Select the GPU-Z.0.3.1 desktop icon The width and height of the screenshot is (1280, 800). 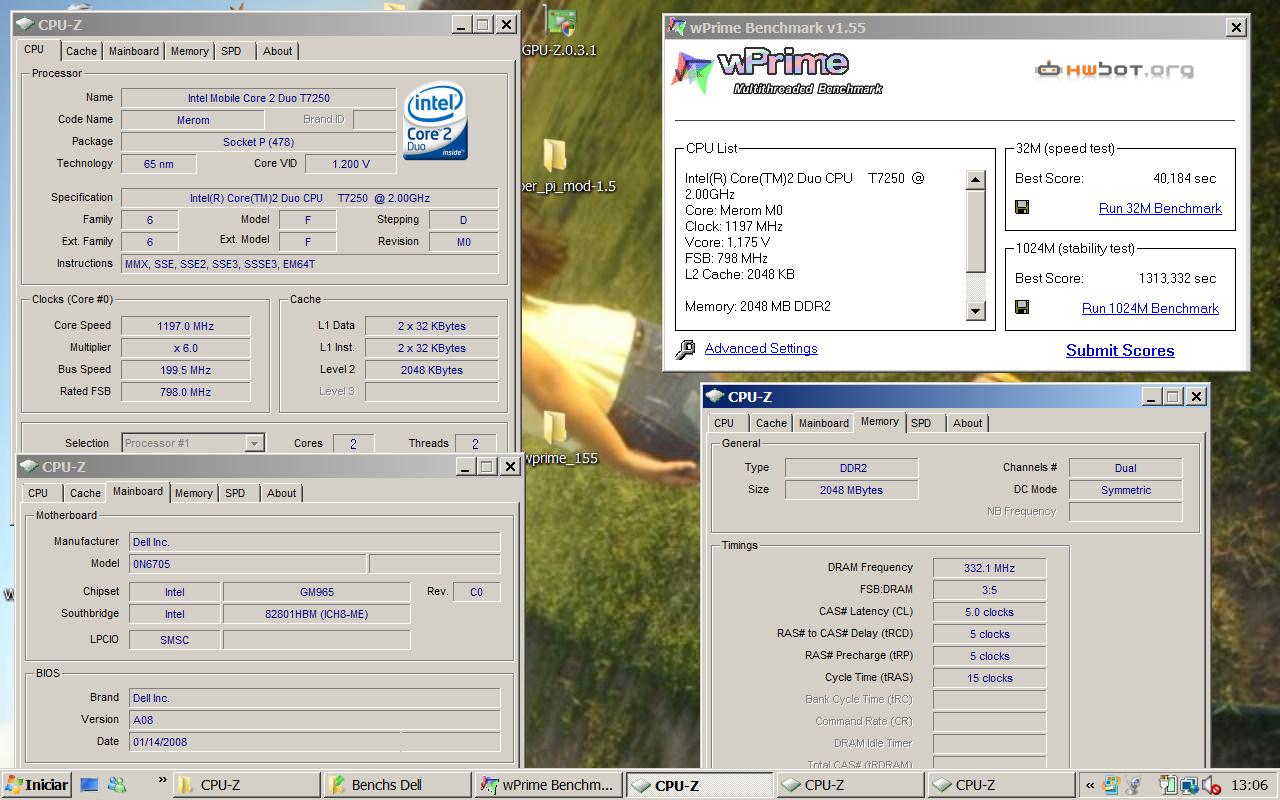560,32
